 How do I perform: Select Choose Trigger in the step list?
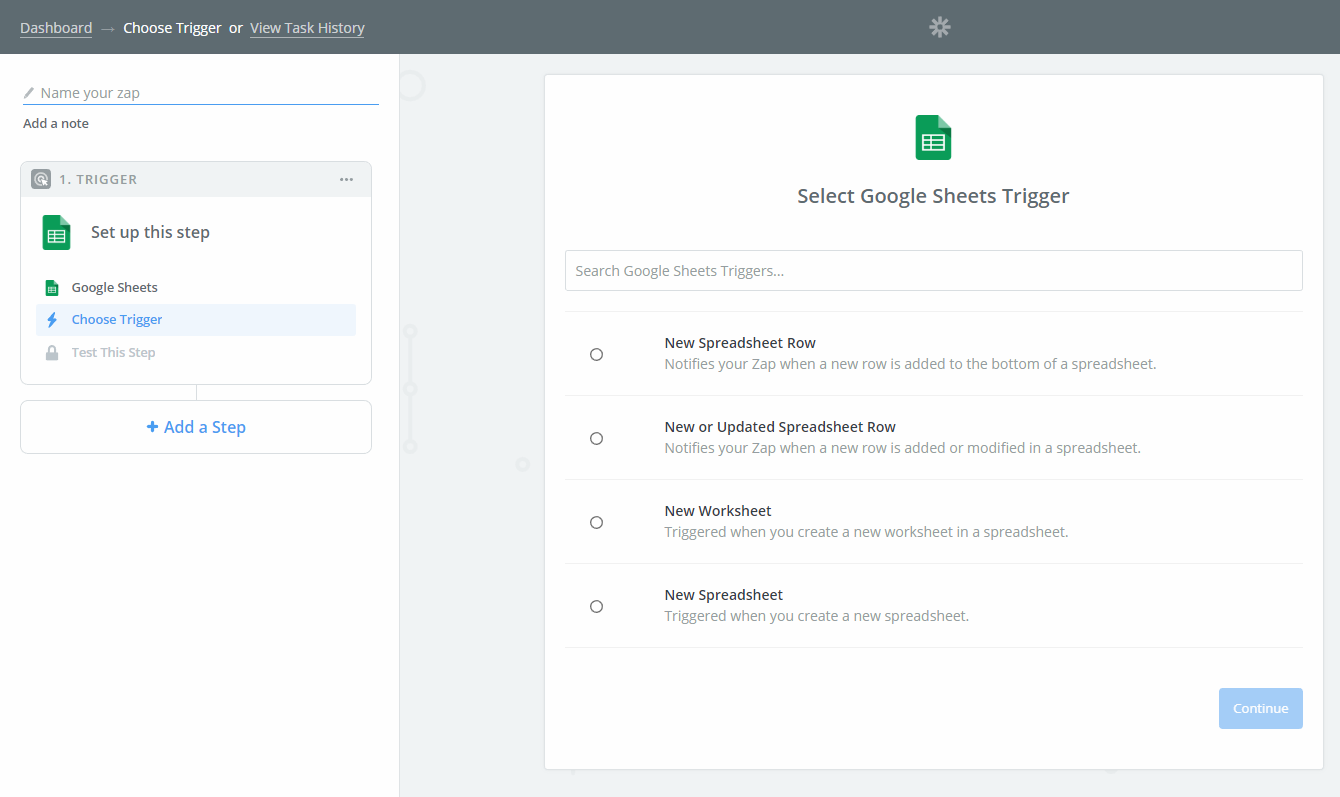tap(117, 320)
